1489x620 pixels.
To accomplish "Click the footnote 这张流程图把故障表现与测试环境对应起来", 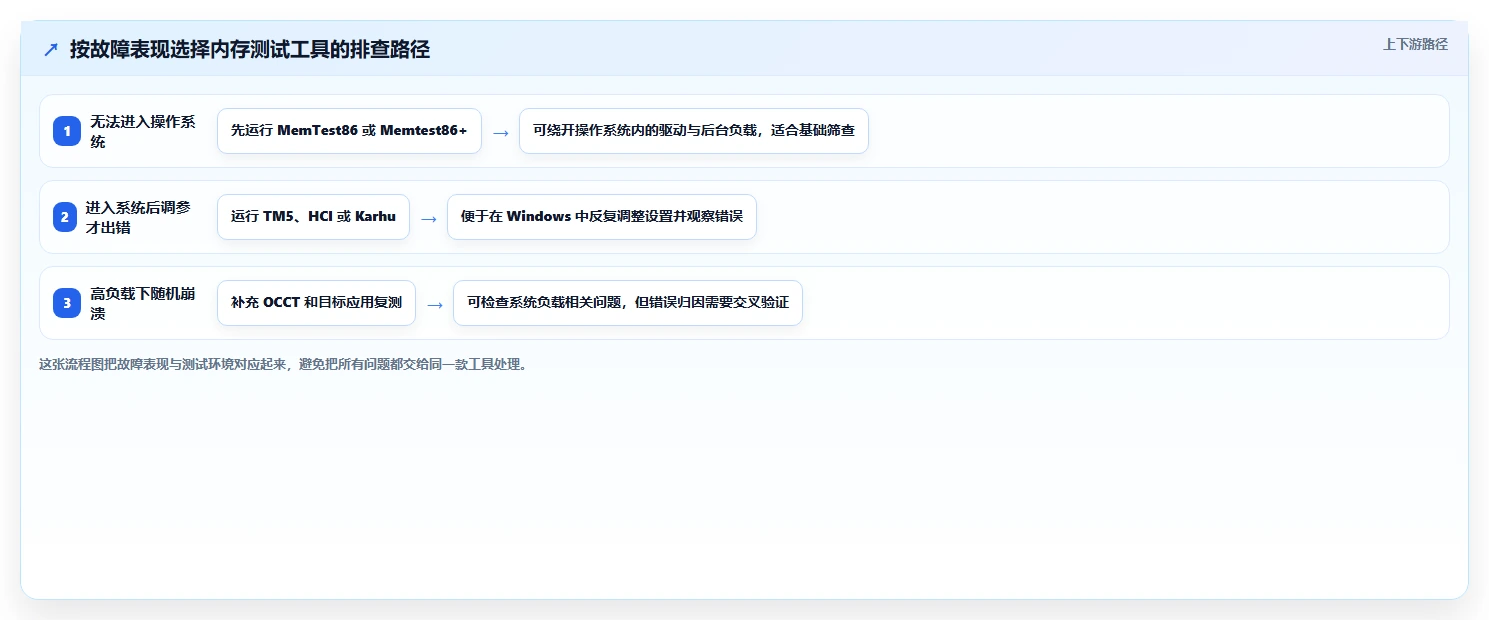I will pyautogui.click(x=283, y=364).
